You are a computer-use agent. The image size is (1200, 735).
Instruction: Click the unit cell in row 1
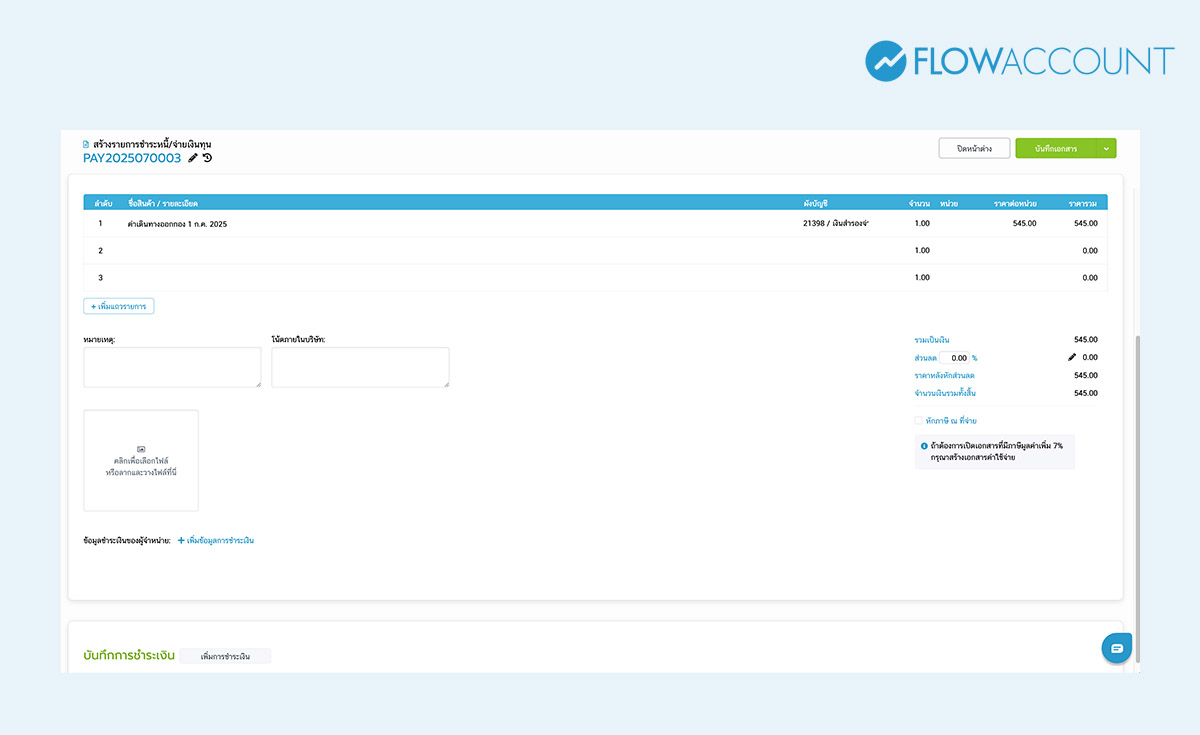coord(948,224)
